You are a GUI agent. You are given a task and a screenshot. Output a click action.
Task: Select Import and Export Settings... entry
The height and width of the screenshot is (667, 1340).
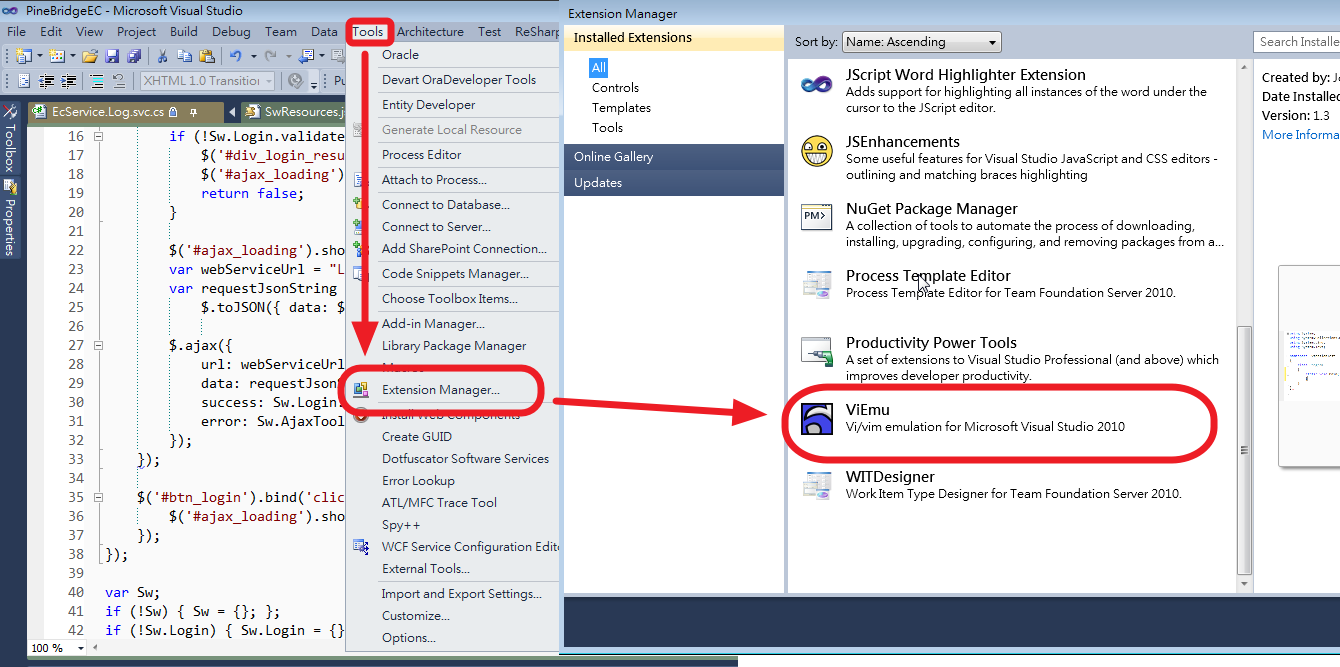point(462,594)
